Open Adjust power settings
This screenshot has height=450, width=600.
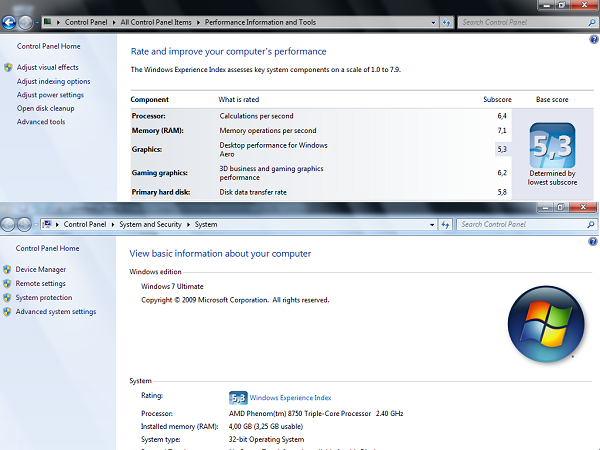(x=50, y=95)
